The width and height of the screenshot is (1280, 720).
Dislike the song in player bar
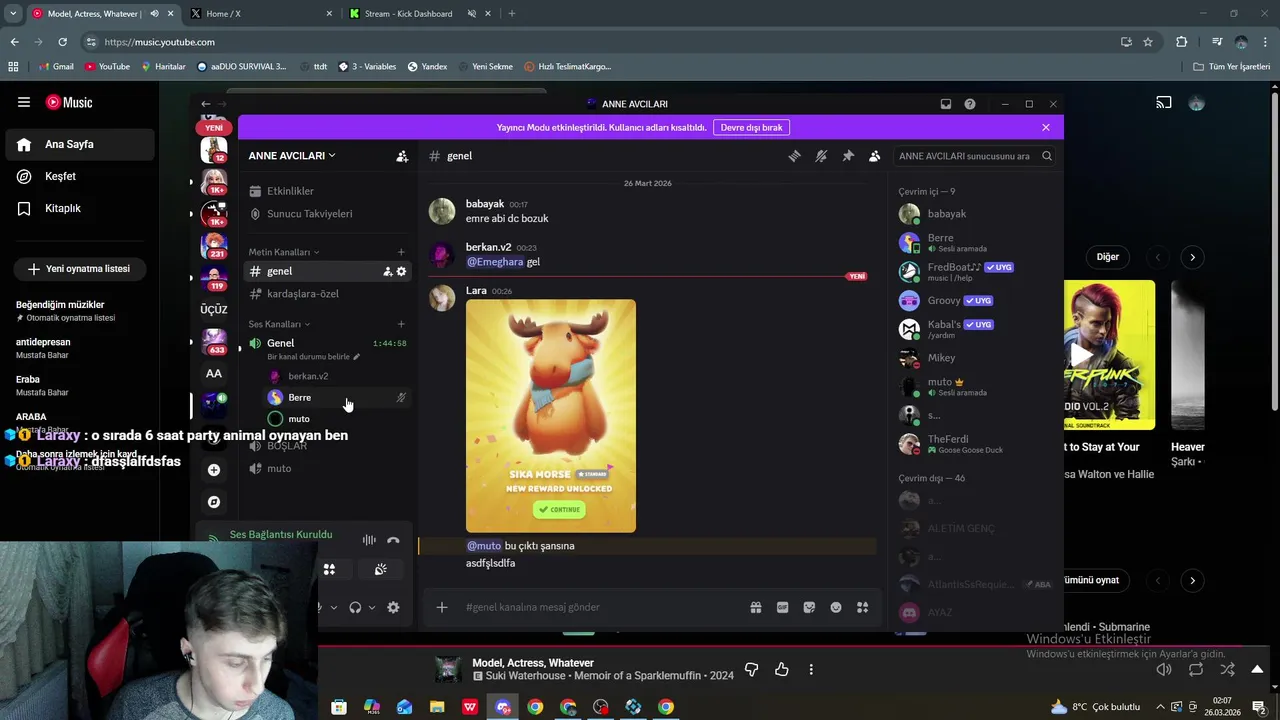(x=752, y=670)
